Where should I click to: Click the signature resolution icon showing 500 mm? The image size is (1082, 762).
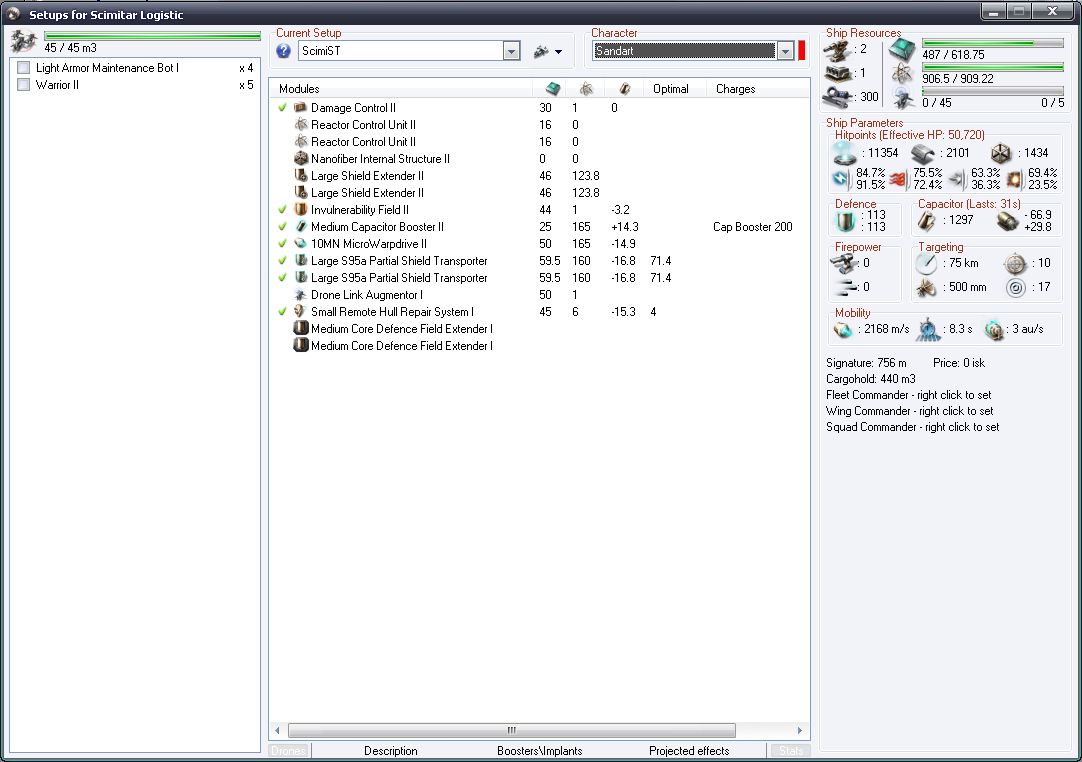point(926,287)
